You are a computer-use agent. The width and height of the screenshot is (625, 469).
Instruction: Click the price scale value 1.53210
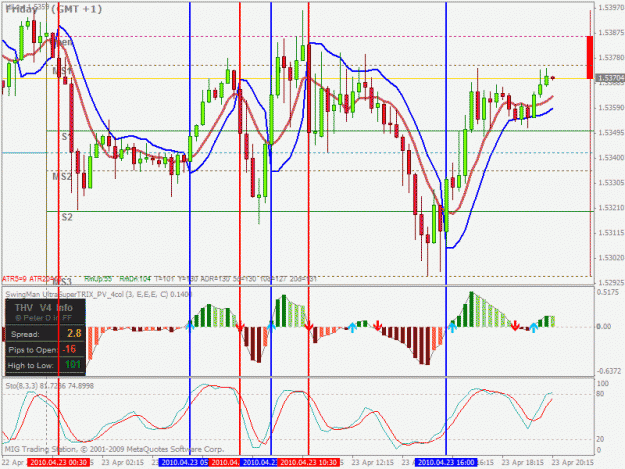610,208
